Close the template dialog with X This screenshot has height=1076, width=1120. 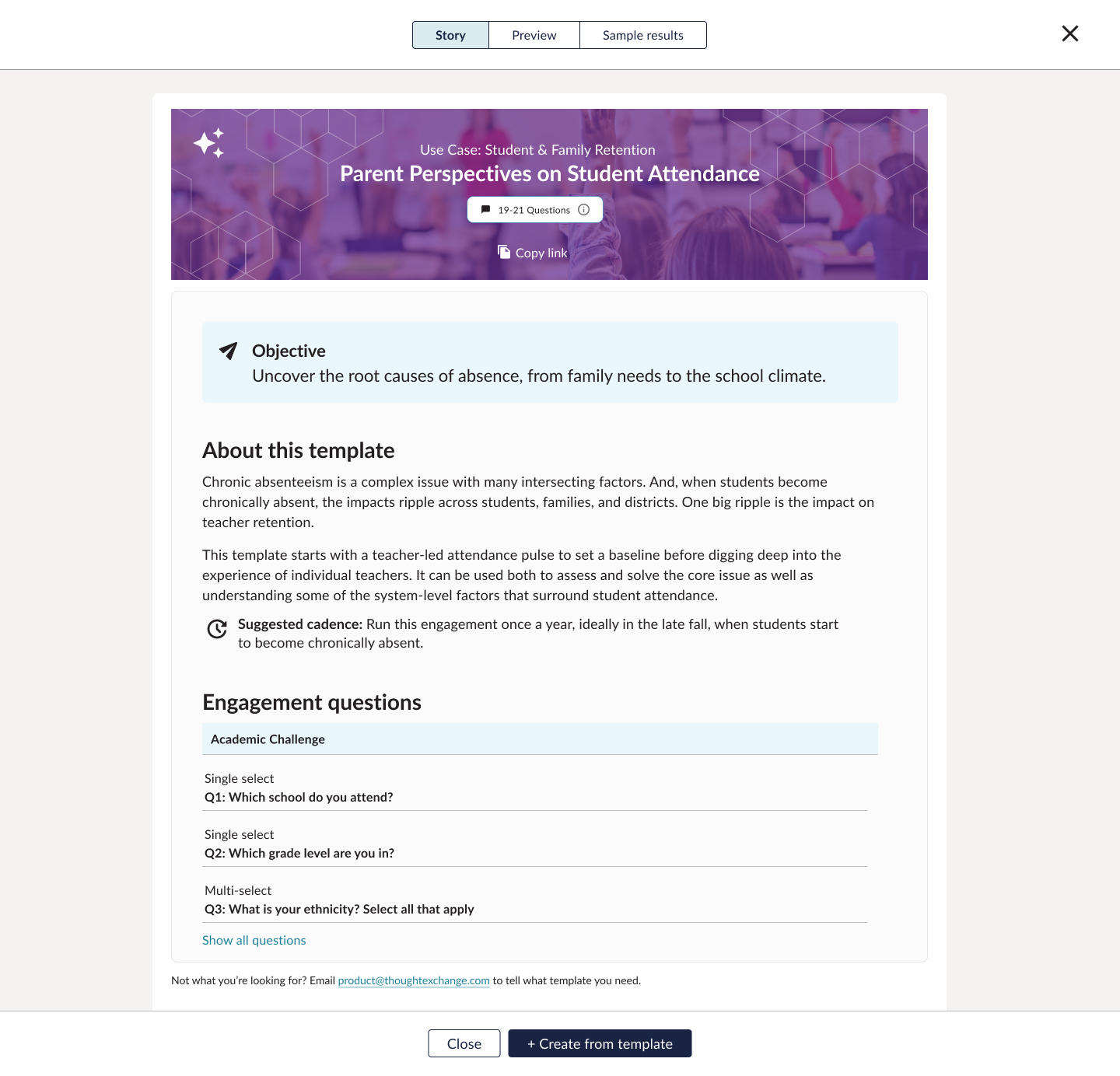tap(1070, 33)
